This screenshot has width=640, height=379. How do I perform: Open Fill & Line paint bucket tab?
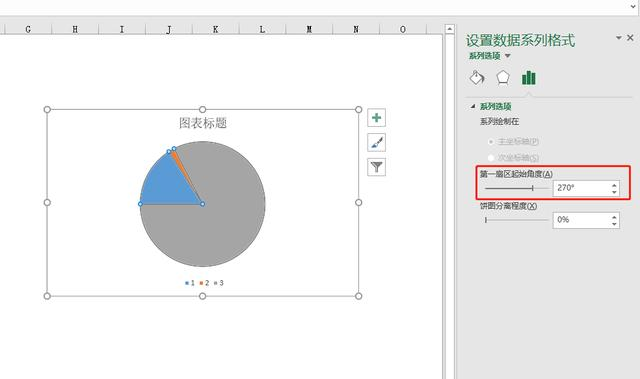(x=477, y=77)
